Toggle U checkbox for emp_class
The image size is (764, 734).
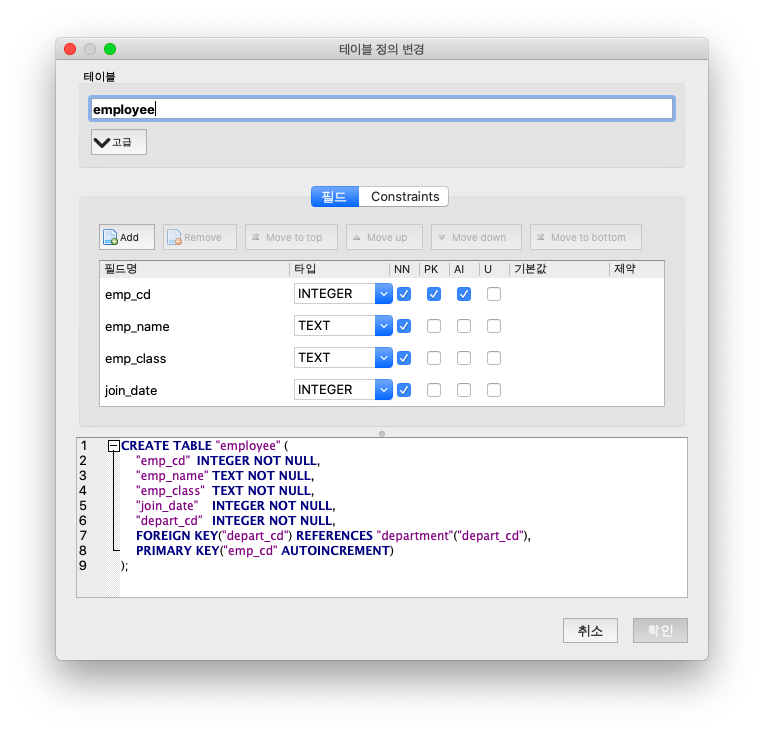click(x=494, y=358)
